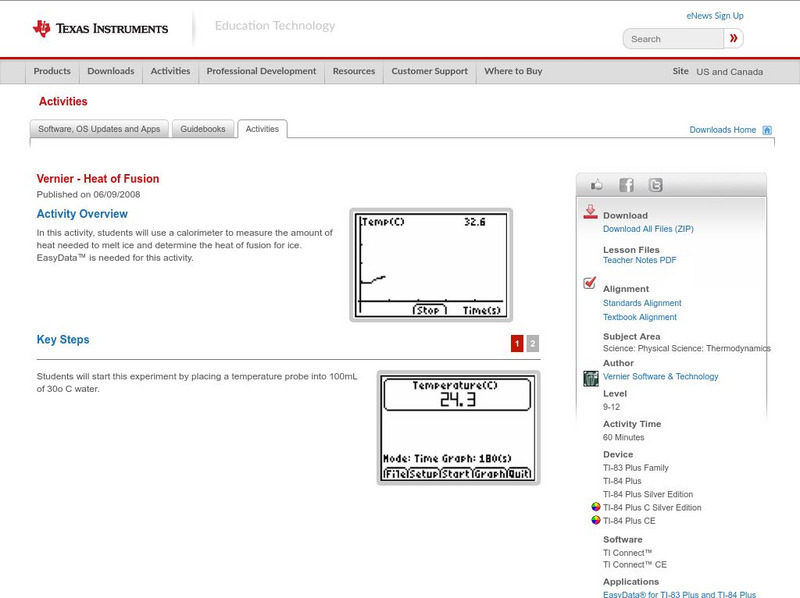Switch to the Guidebooks tab
Viewport: 800px width, 598px height.
203,128
